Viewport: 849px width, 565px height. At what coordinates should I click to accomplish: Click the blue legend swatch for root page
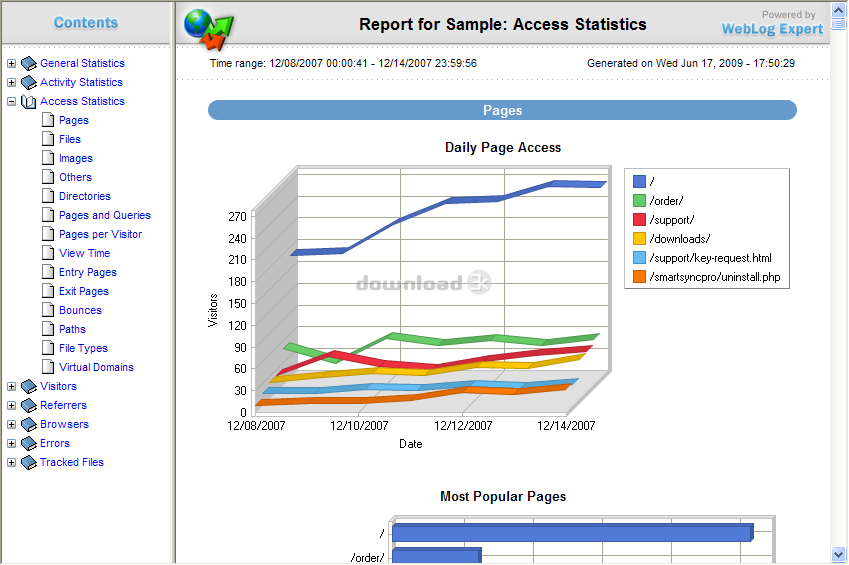pos(639,182)
